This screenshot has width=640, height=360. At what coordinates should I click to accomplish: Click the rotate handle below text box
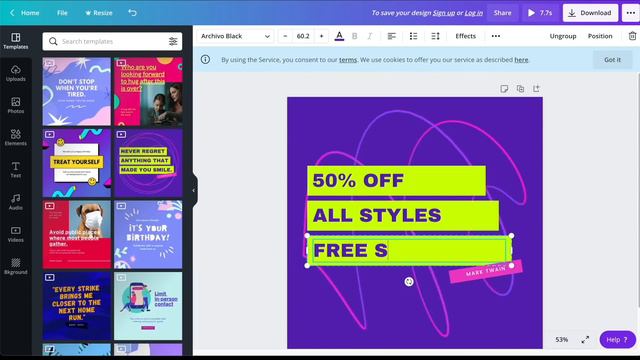[x=409, y=282]
